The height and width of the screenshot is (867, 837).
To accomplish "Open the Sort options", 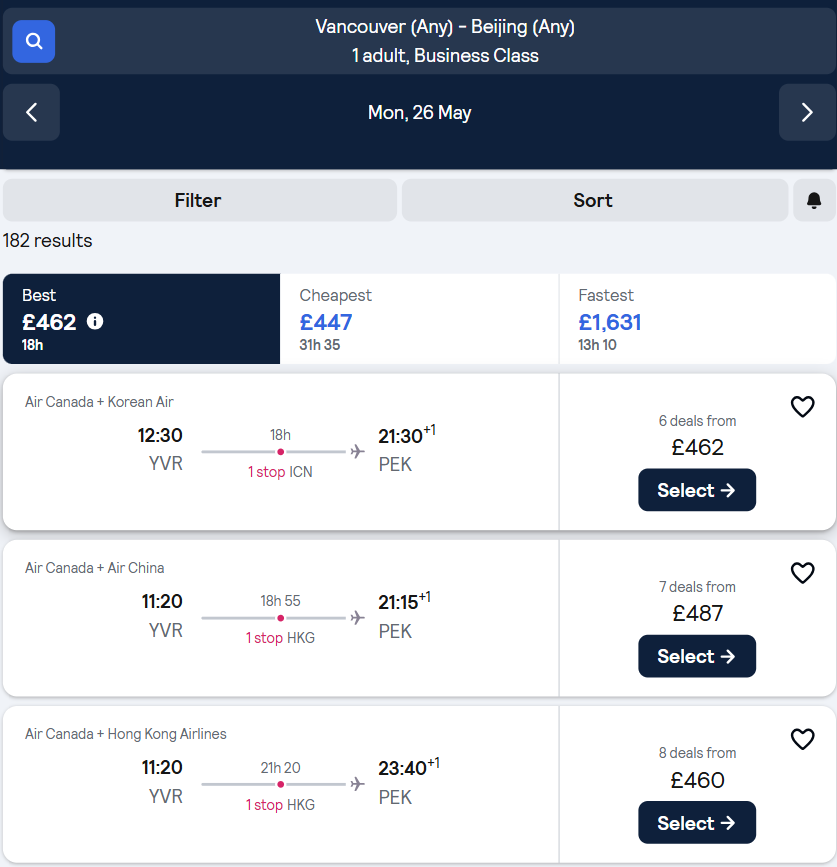I will coord(595,200).
